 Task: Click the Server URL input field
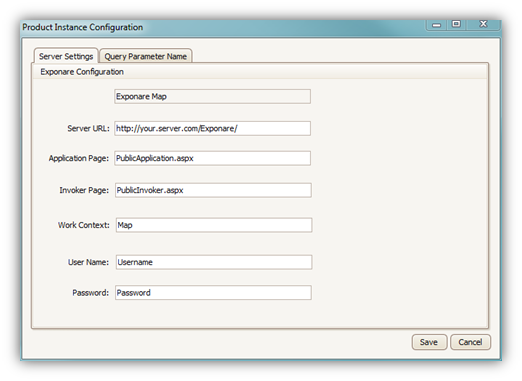click(x=212, y=128)
